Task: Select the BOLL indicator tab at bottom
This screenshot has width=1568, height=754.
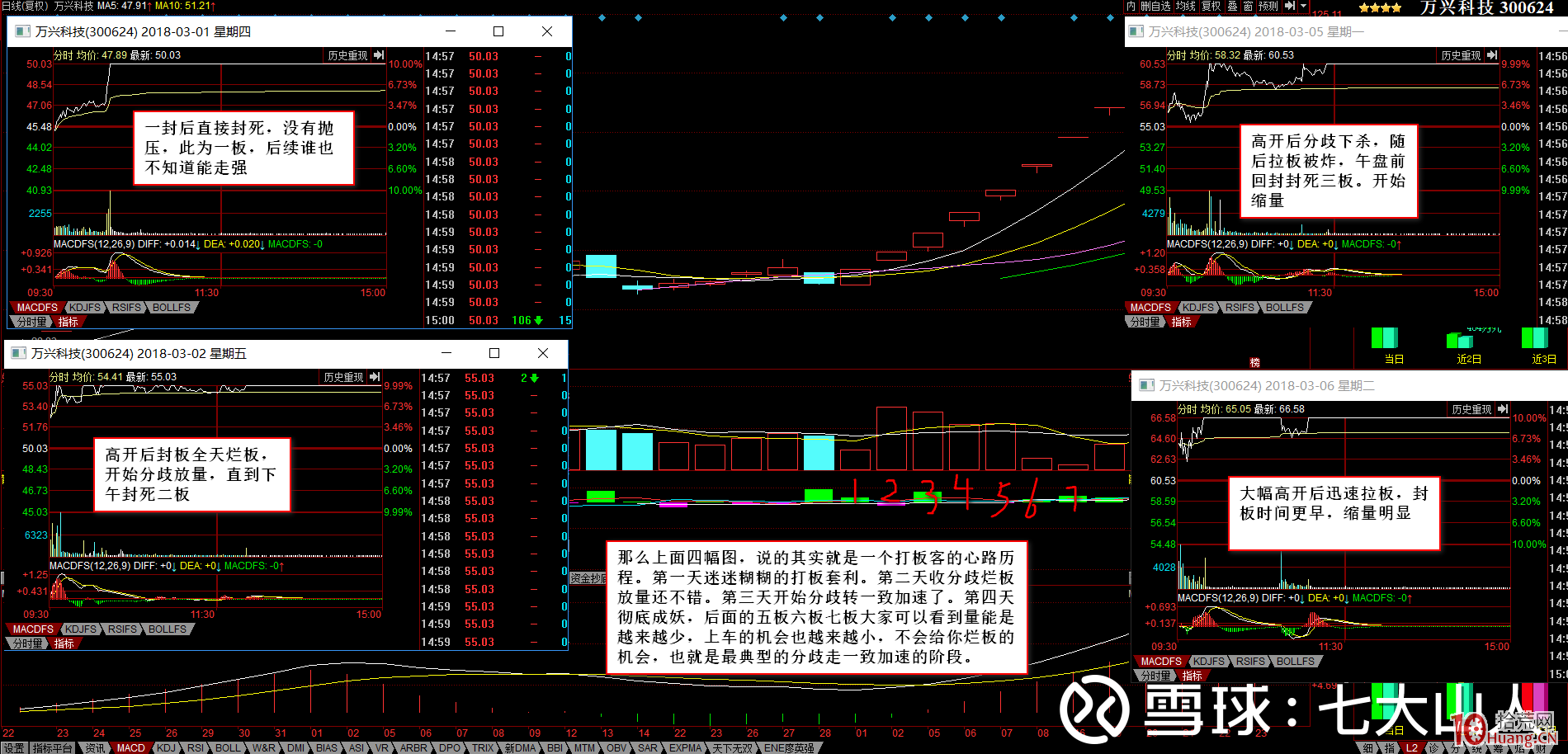Action: (x=228, y=748)
